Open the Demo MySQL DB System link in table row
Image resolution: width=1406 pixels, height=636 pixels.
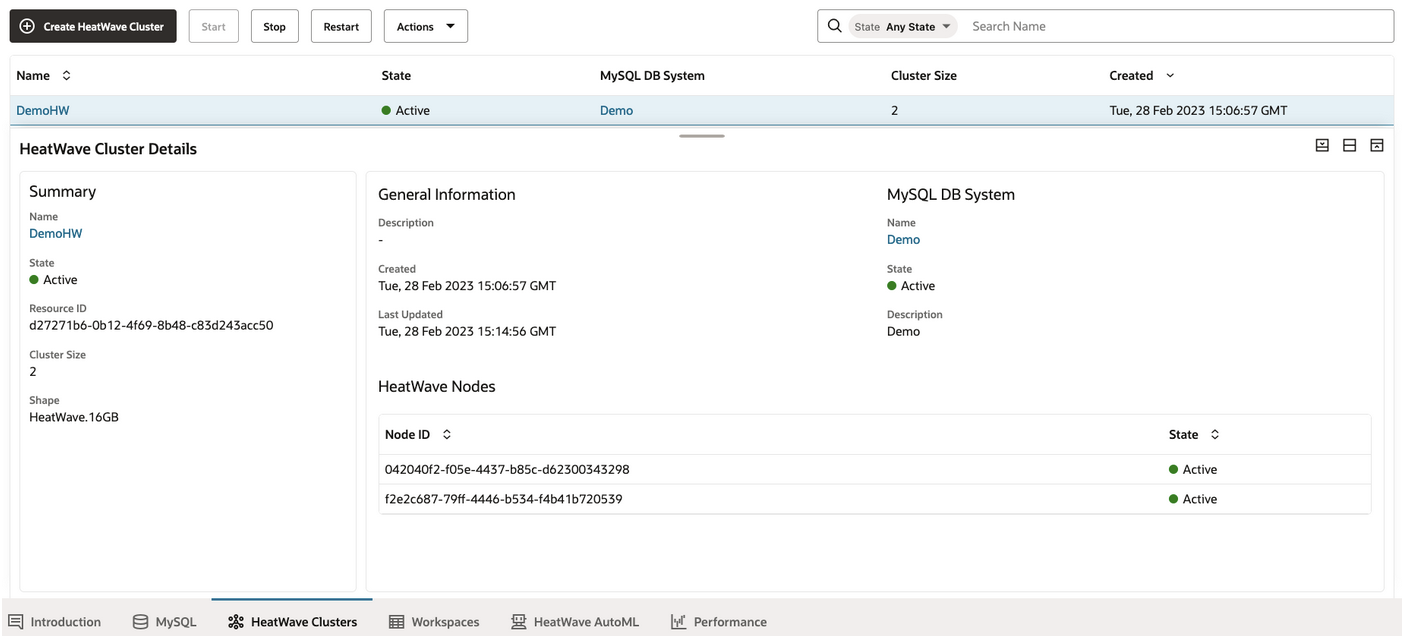pos(616,111)
